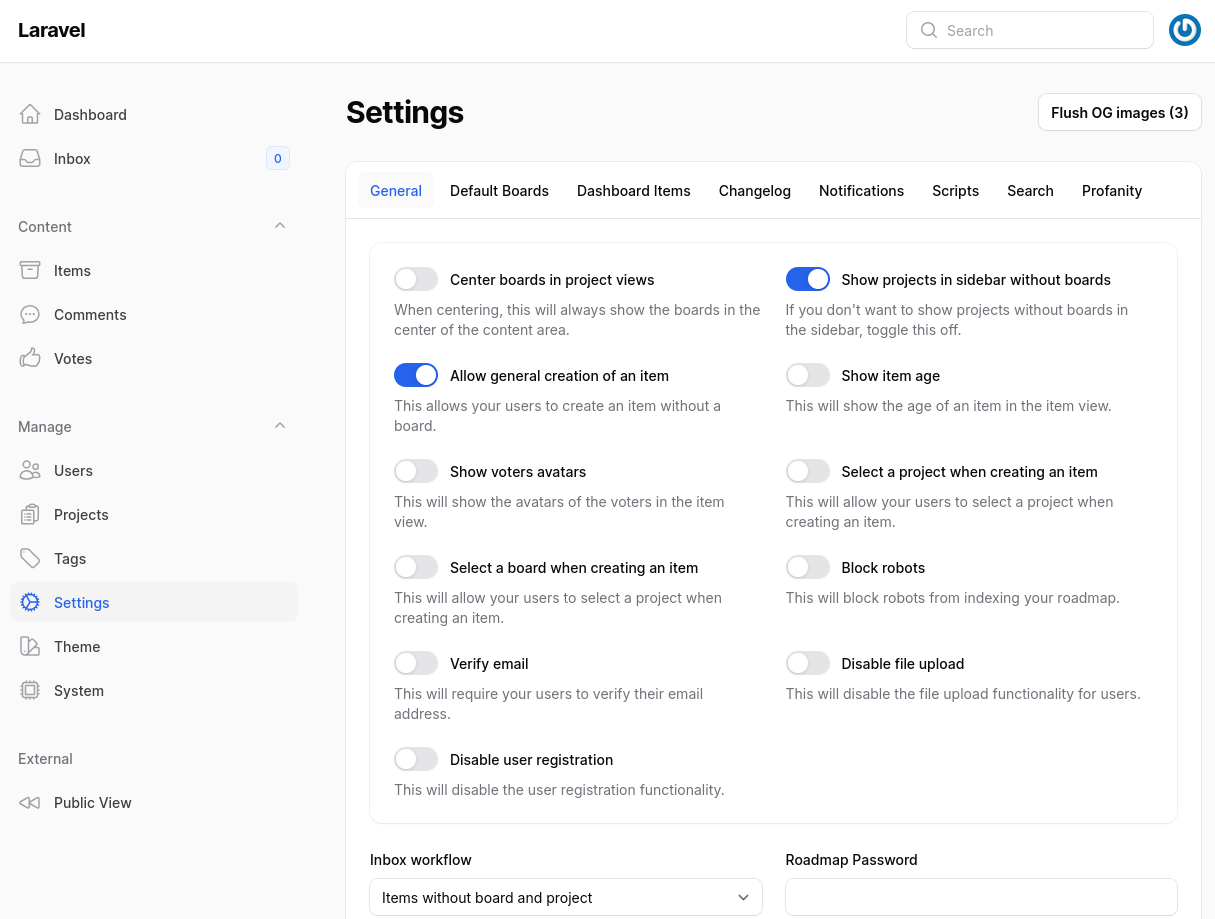Open the Public View link
The image size is (1215, 919).
pos(154,802)
